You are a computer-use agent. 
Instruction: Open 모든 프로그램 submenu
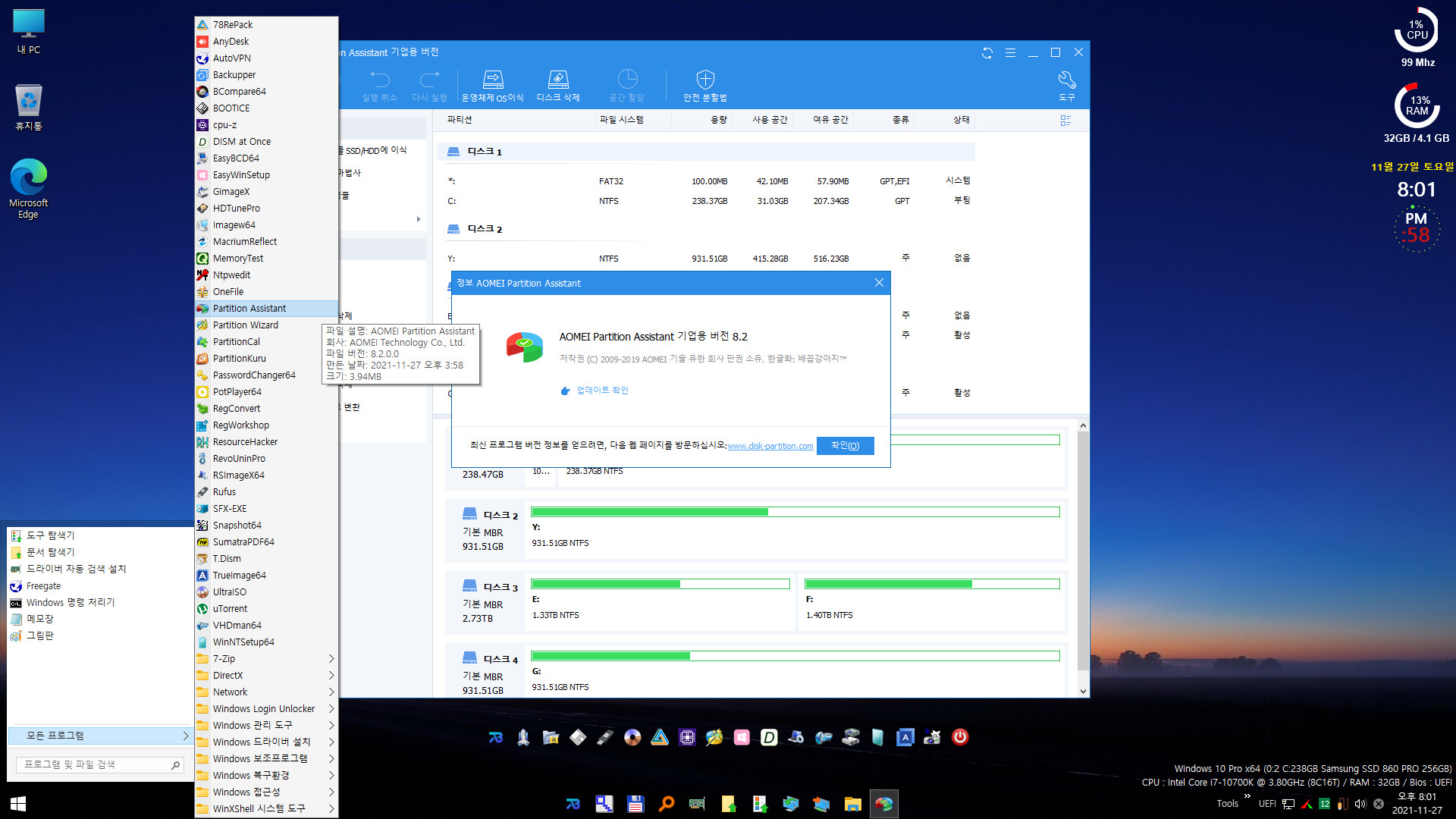[100, 736]
